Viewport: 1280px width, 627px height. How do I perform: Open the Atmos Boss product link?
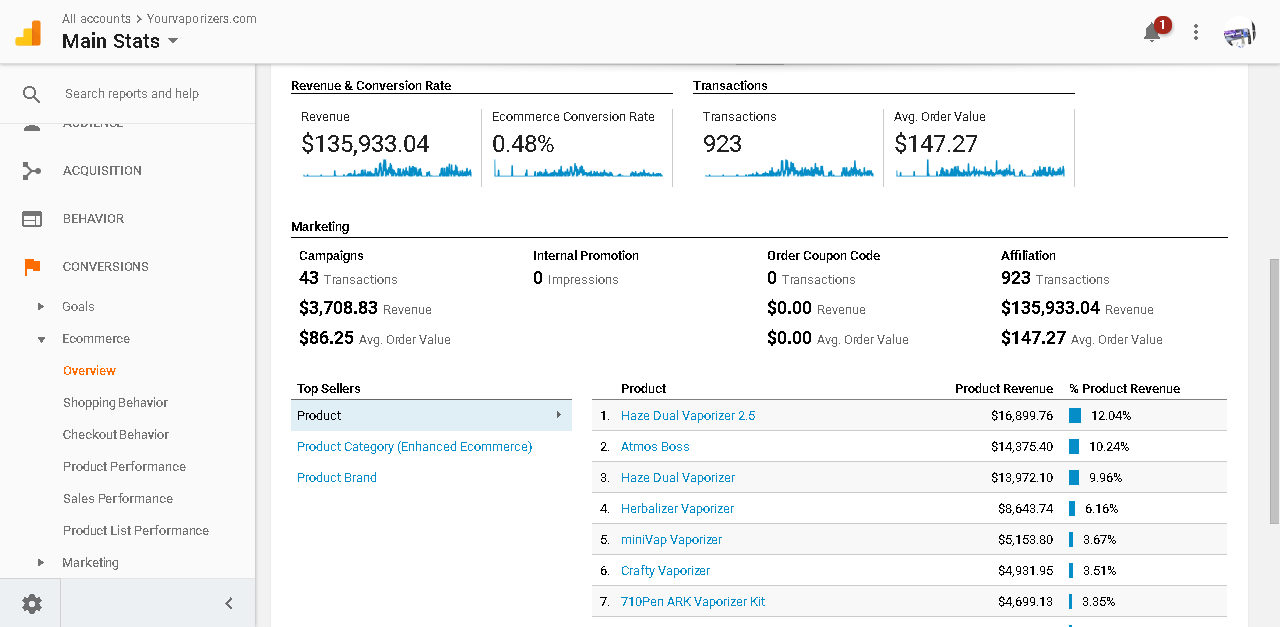click(x=655, y=447)
